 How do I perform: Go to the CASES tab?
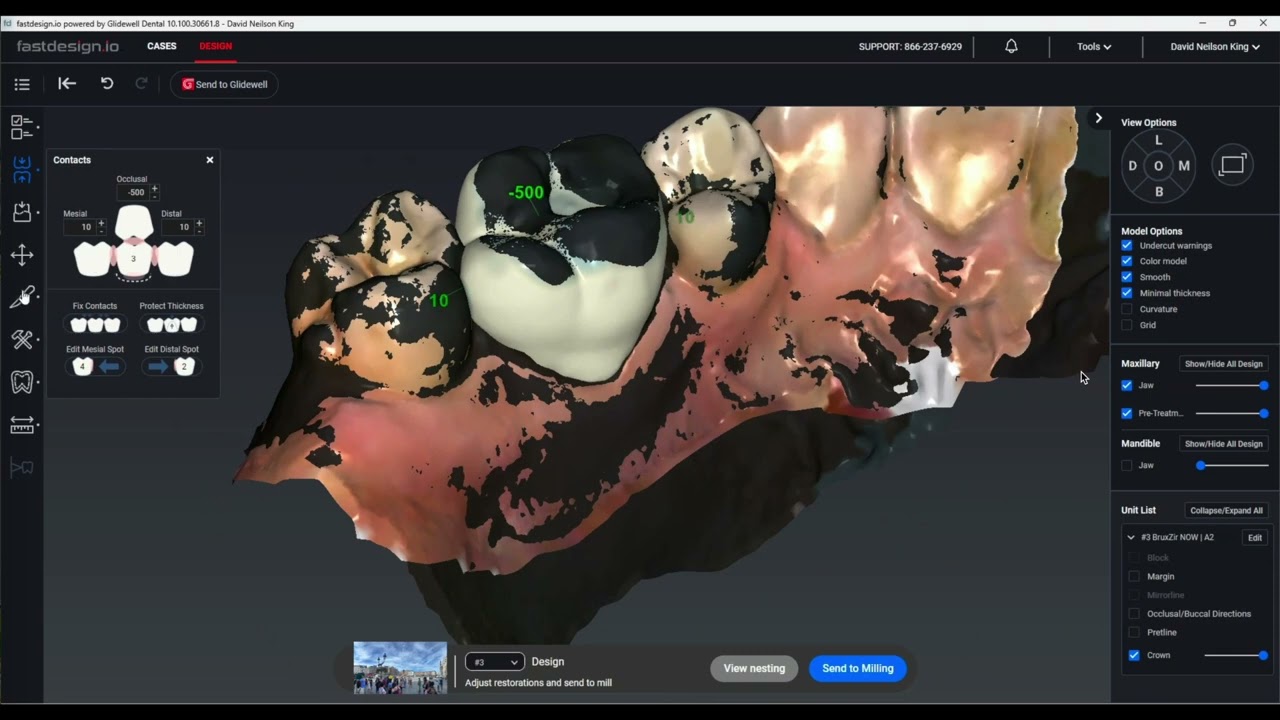point(162,46)
